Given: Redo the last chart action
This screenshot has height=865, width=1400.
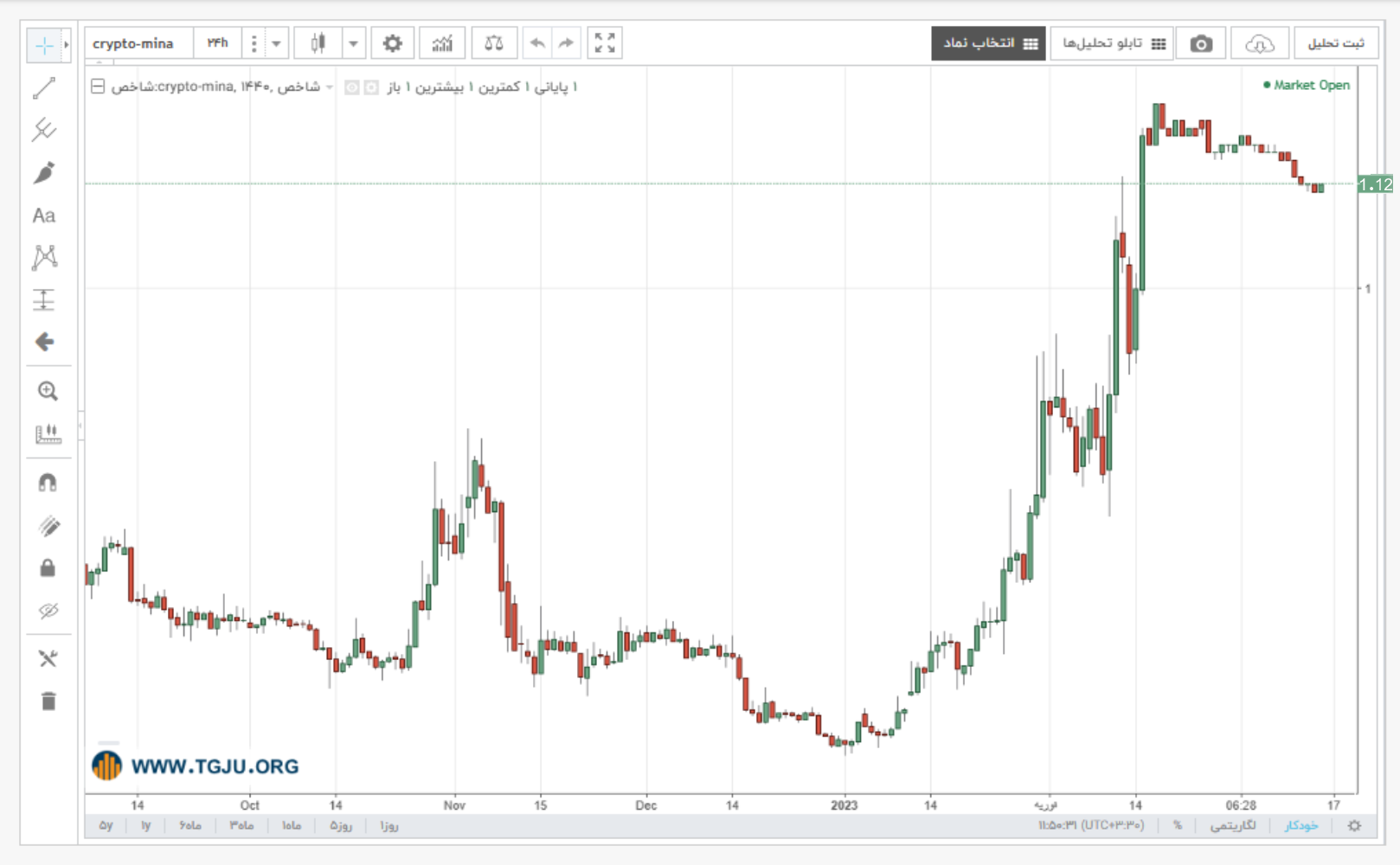Looking at the screenshot, I should click(566, 43).
